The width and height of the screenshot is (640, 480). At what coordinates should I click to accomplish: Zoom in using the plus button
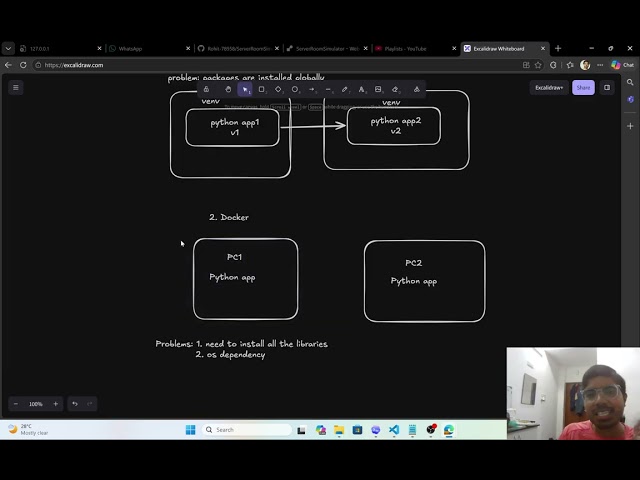[56, 404]
